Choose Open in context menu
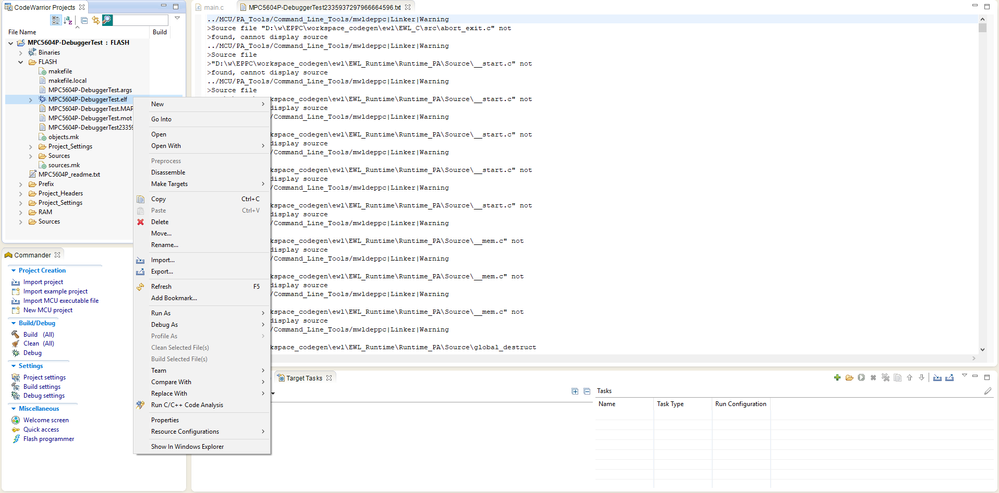 (x=201, y=134)
